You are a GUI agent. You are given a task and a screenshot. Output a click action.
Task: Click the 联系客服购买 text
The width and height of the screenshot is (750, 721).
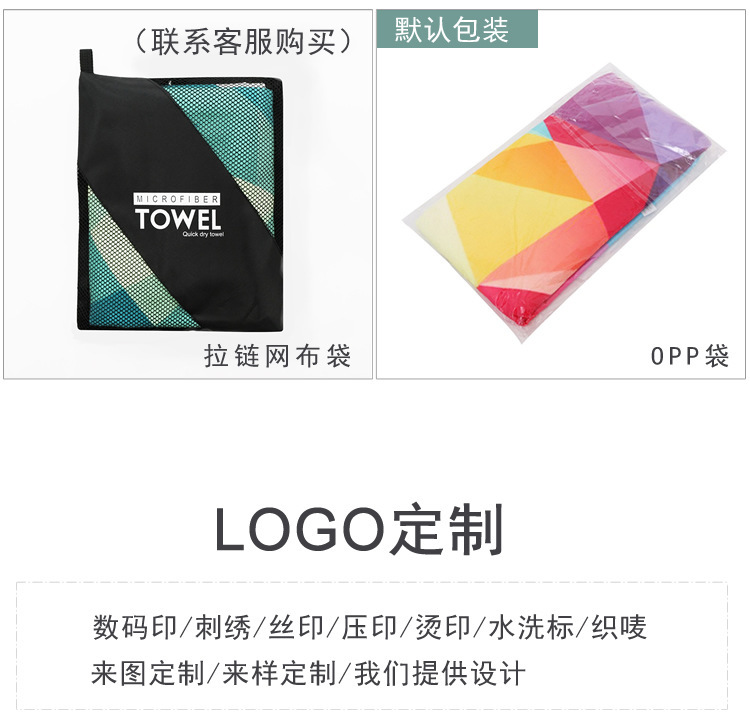243,42
